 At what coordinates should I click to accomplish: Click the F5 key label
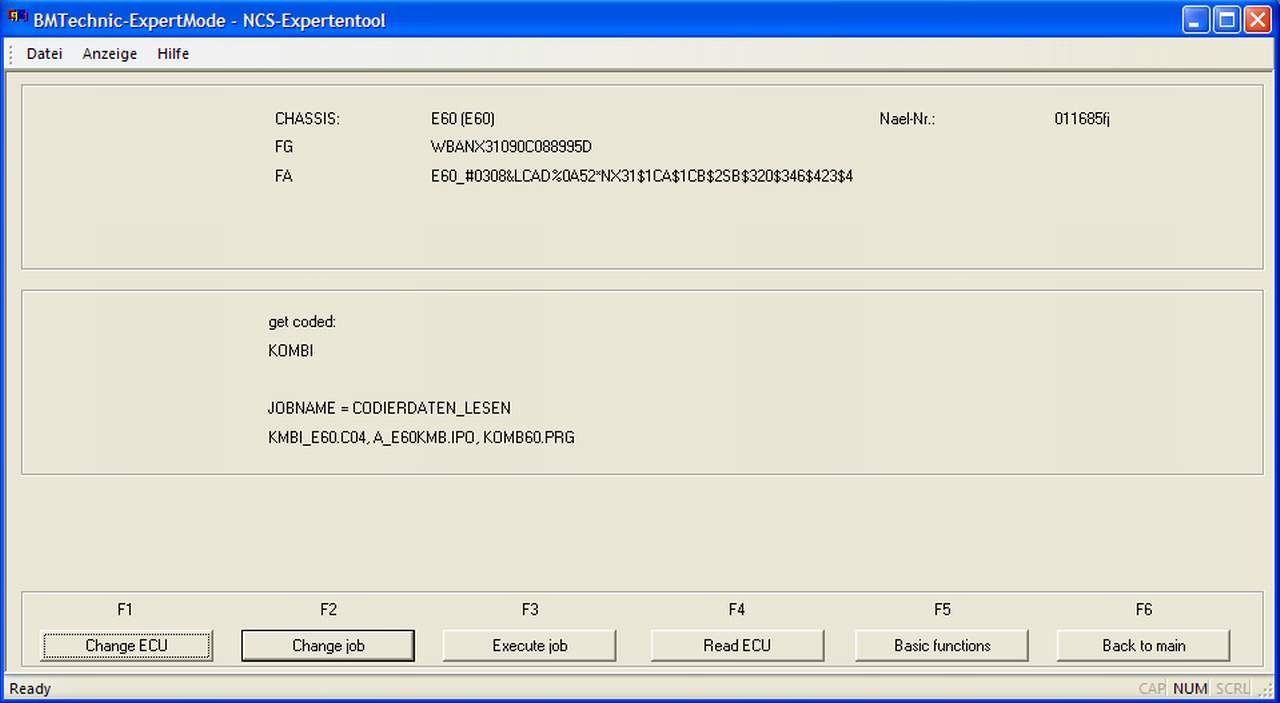pos(942,609)
